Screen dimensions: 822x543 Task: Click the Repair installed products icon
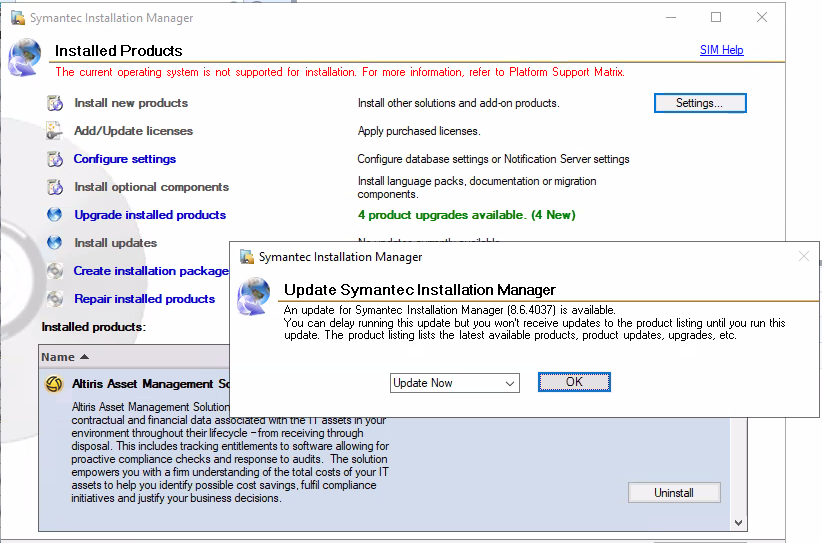[x=54, y=299]
